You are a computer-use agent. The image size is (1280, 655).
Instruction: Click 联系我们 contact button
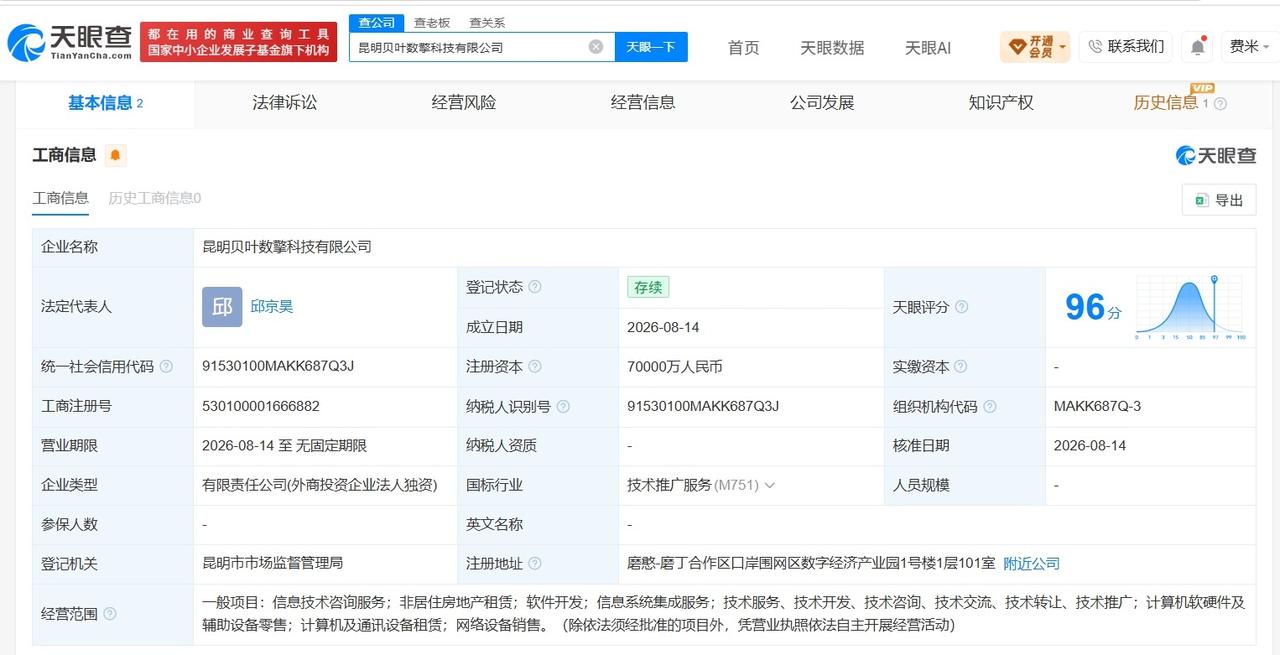coord(1125,47)
